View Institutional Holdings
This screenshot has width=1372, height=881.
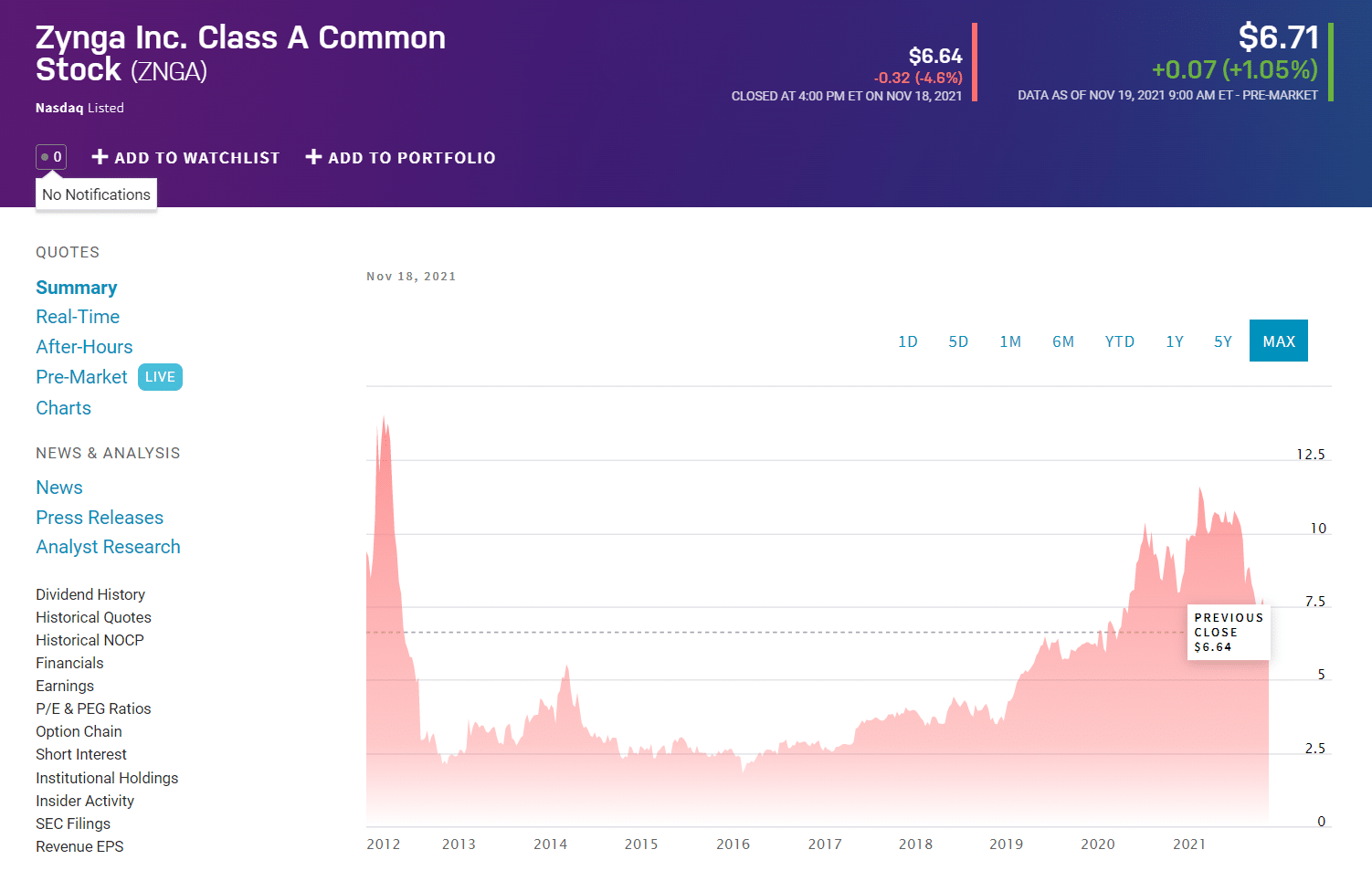coord(107,778)
